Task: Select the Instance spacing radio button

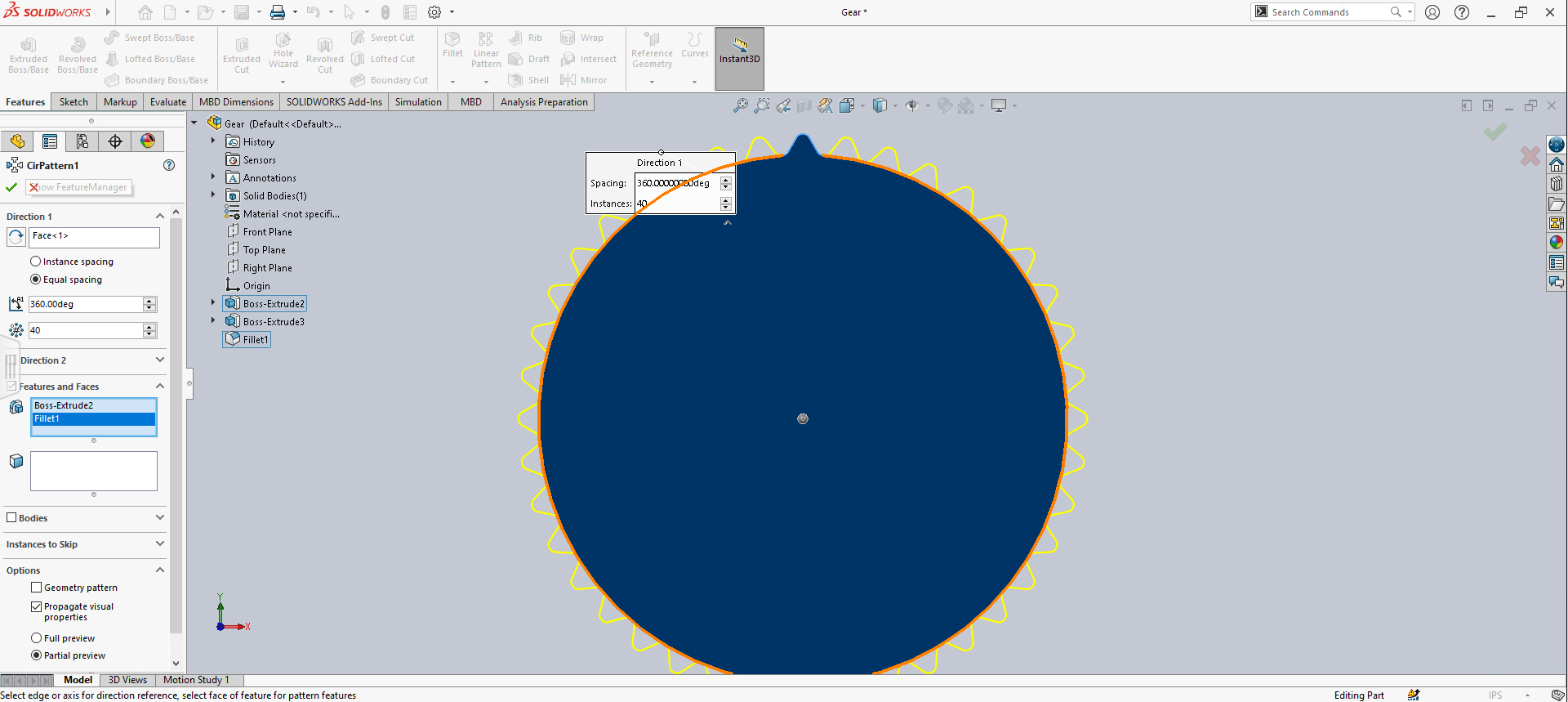Action: [36, 262]
